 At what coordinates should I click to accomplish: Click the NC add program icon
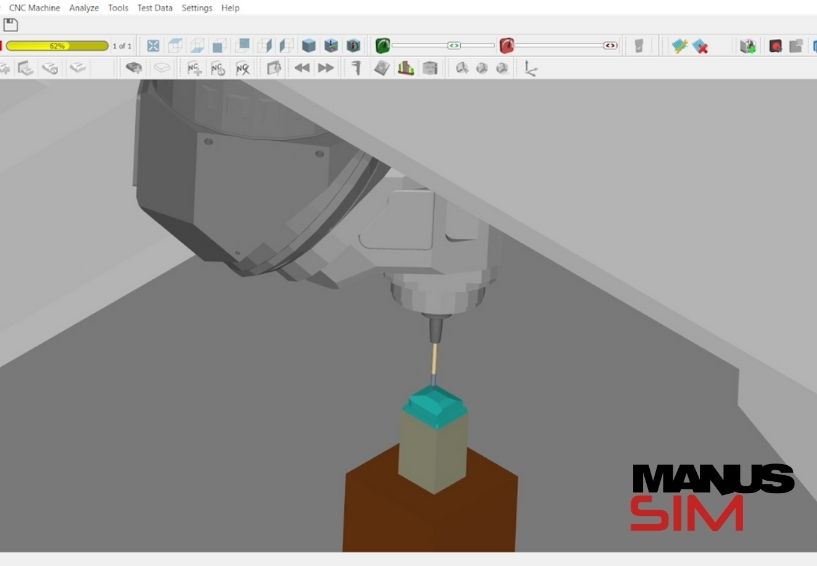pos(194,68)
